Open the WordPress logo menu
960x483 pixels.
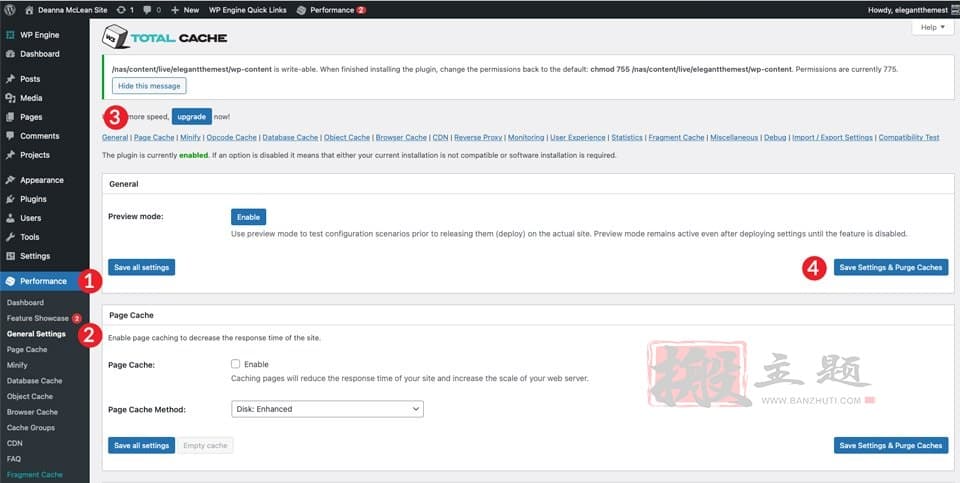tap(10, 10)
